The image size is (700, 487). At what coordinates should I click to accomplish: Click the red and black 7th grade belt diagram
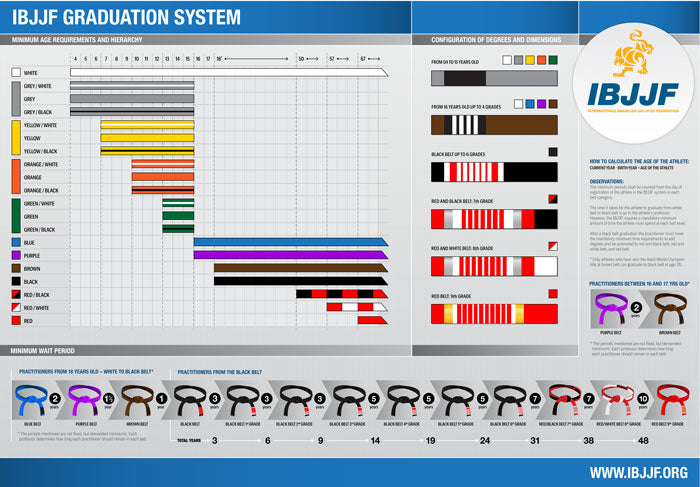pyautogui.click(x=494, y=219)
